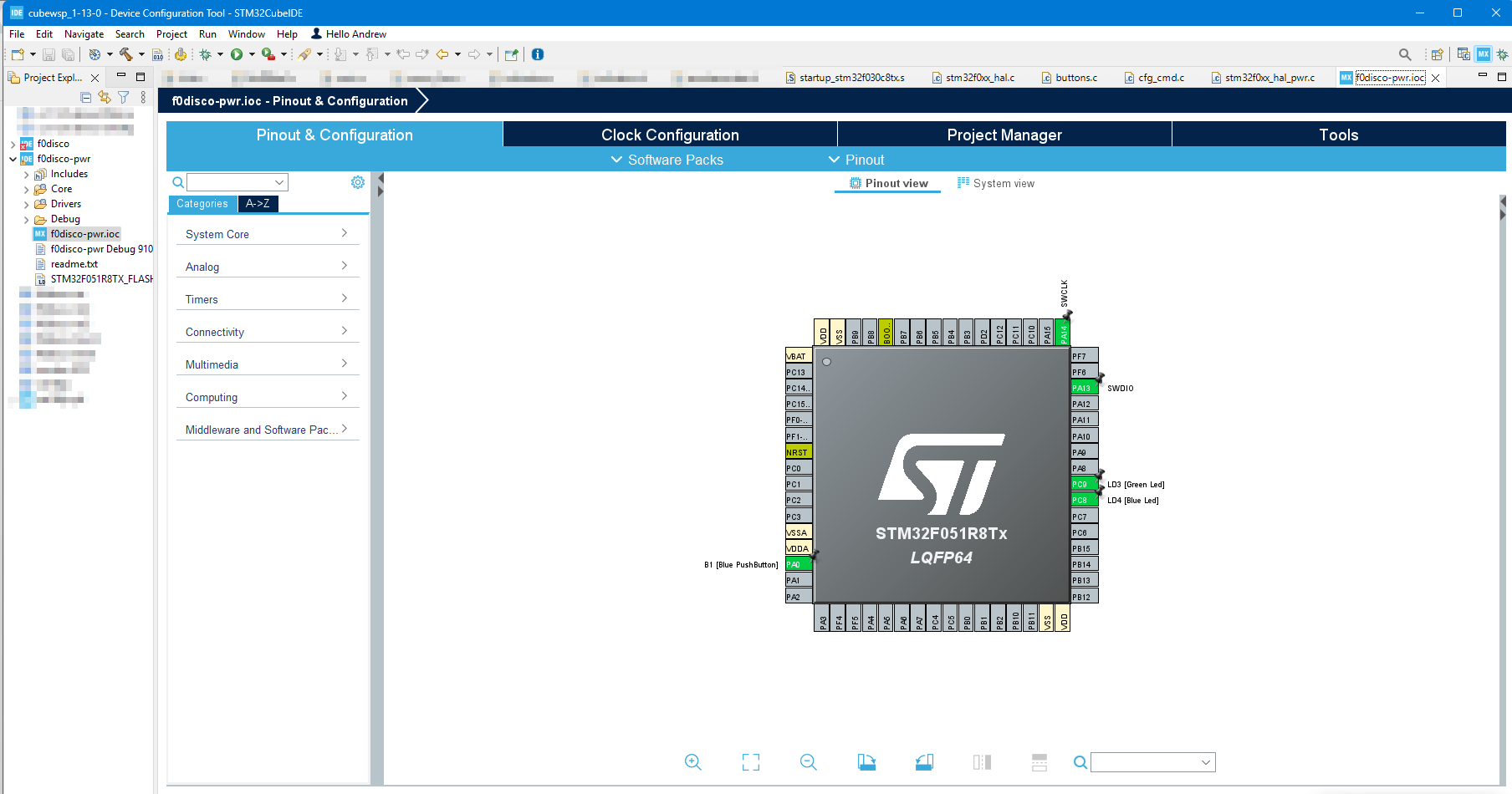
Task: Build the project using the hammer icon
Action: click(125, 54)
